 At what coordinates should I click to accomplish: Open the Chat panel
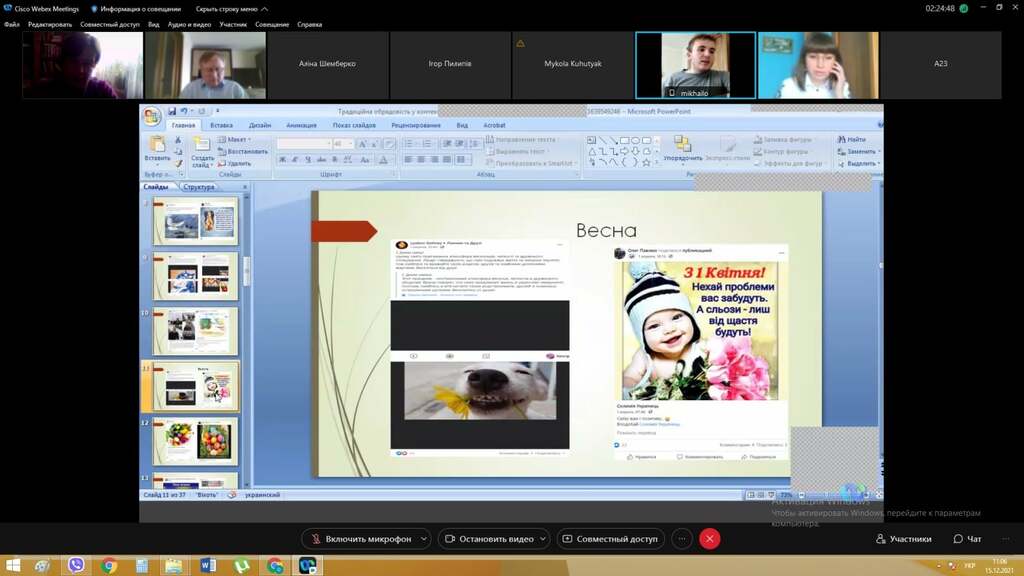pyautogui.click(x=967, y=539)
